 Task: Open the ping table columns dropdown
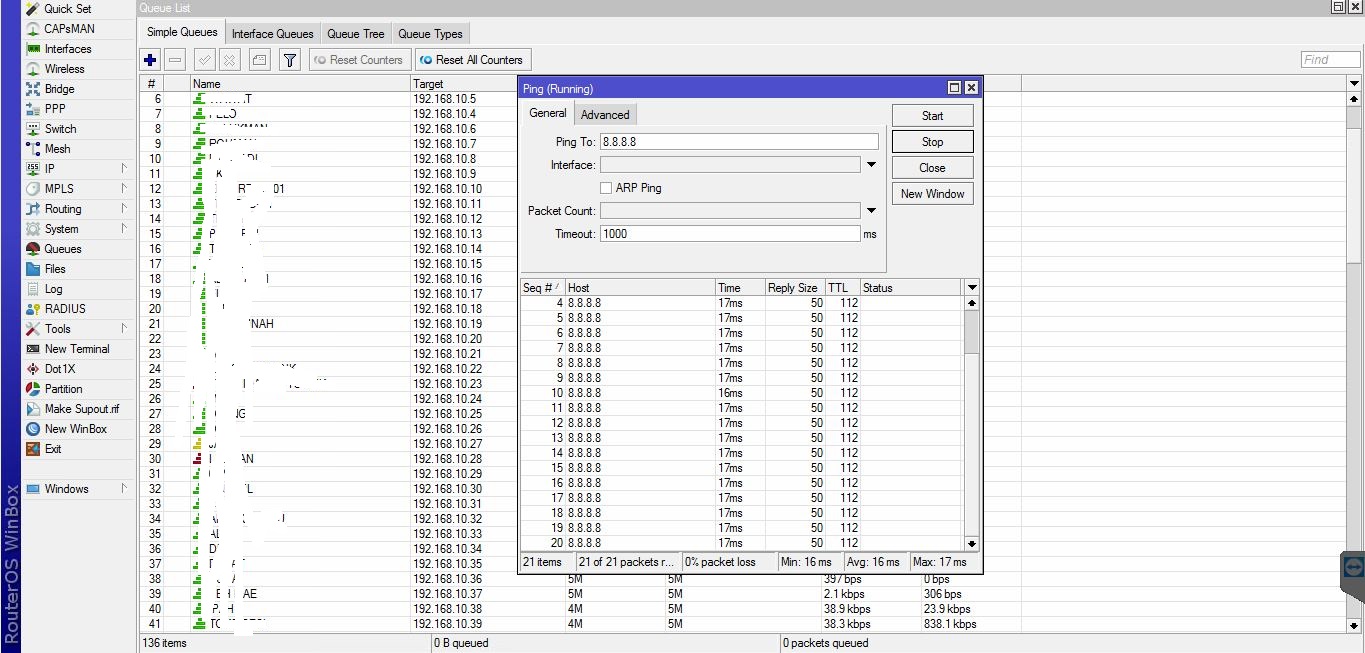971,288
